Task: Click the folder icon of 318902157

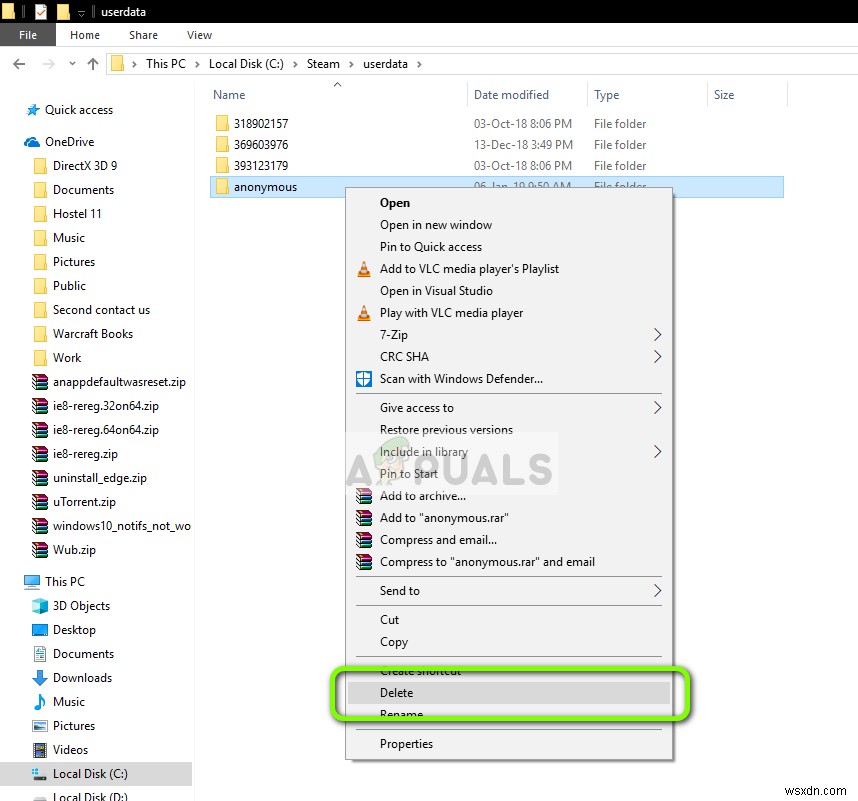Action: click(222, 123)
